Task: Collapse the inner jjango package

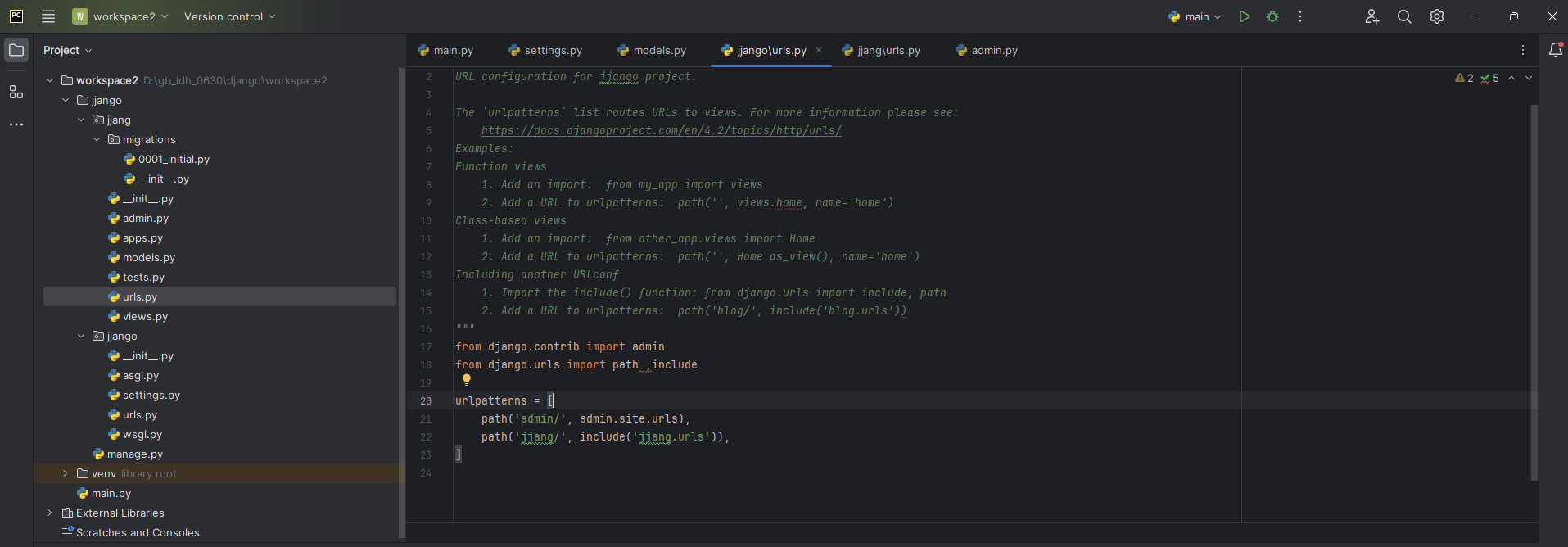Action: pos(81,336)
